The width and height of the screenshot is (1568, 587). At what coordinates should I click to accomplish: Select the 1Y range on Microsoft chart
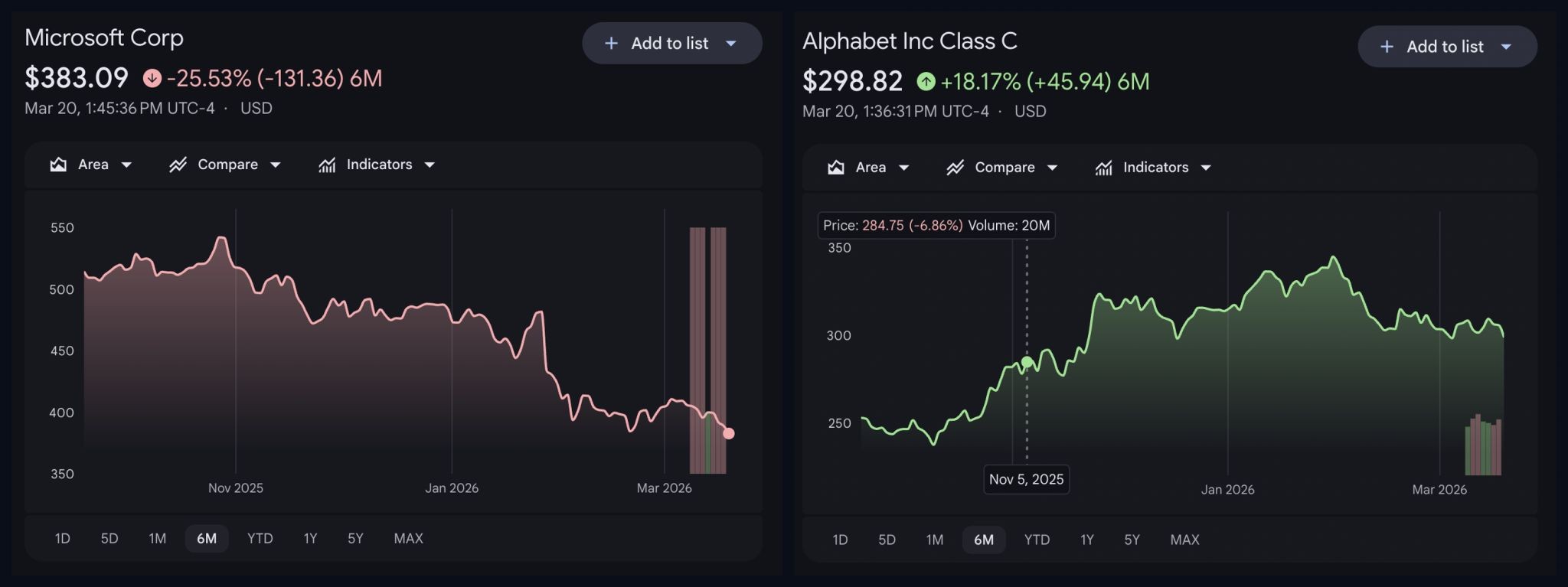(x=310, y=539)
